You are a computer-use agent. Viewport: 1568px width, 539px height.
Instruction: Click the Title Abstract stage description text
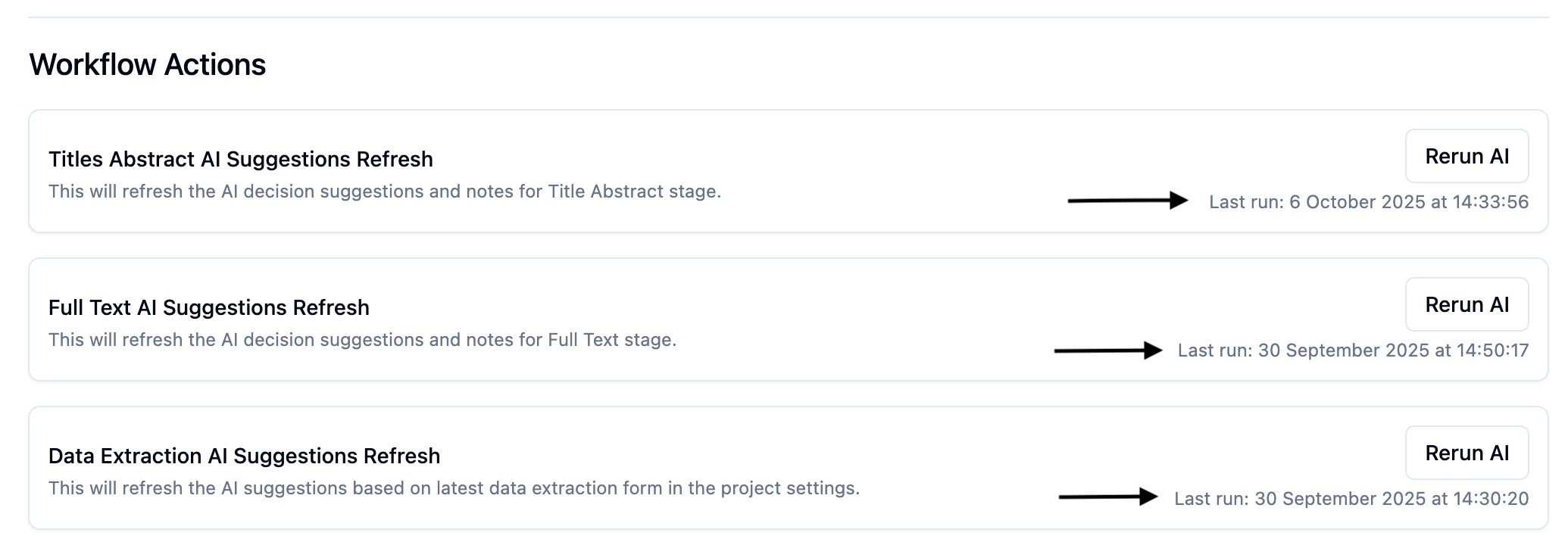point(385,192)
